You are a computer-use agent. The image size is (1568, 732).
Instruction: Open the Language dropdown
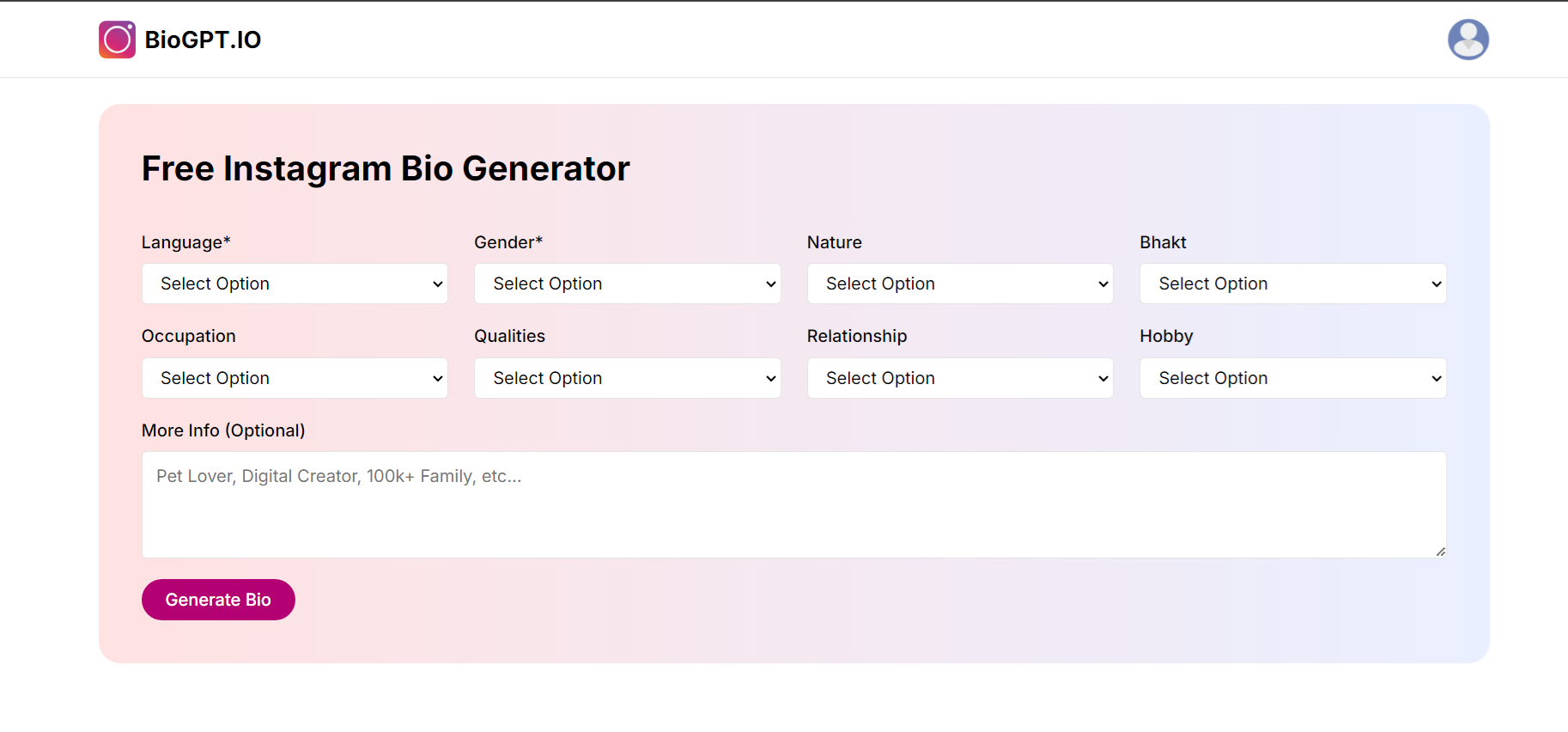point(295,284)
